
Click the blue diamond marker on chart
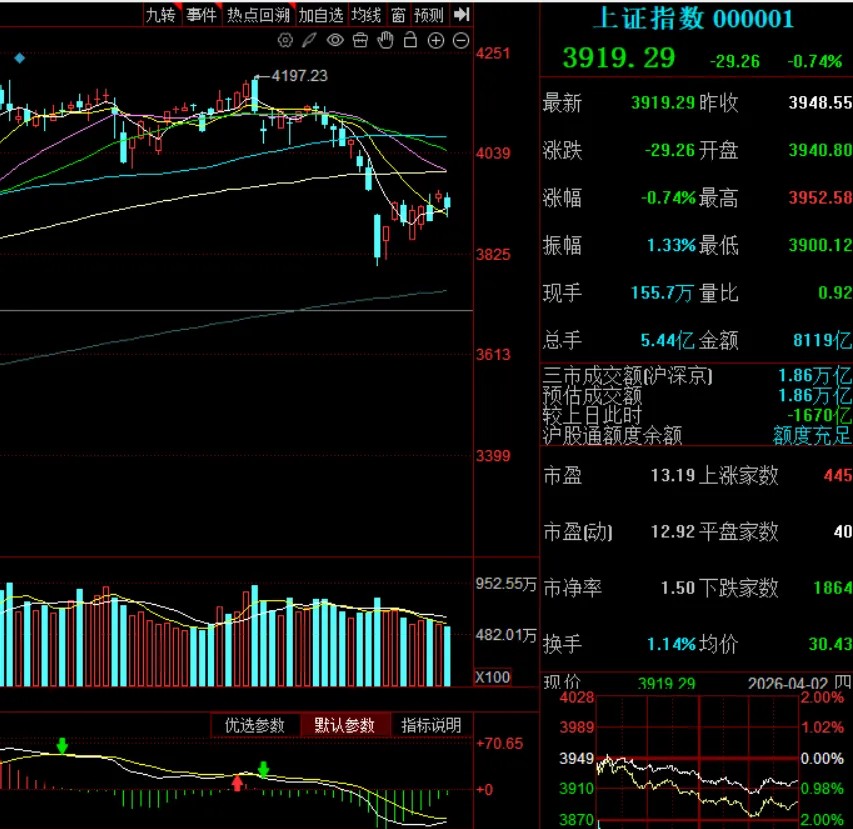[x=20, y=58]
